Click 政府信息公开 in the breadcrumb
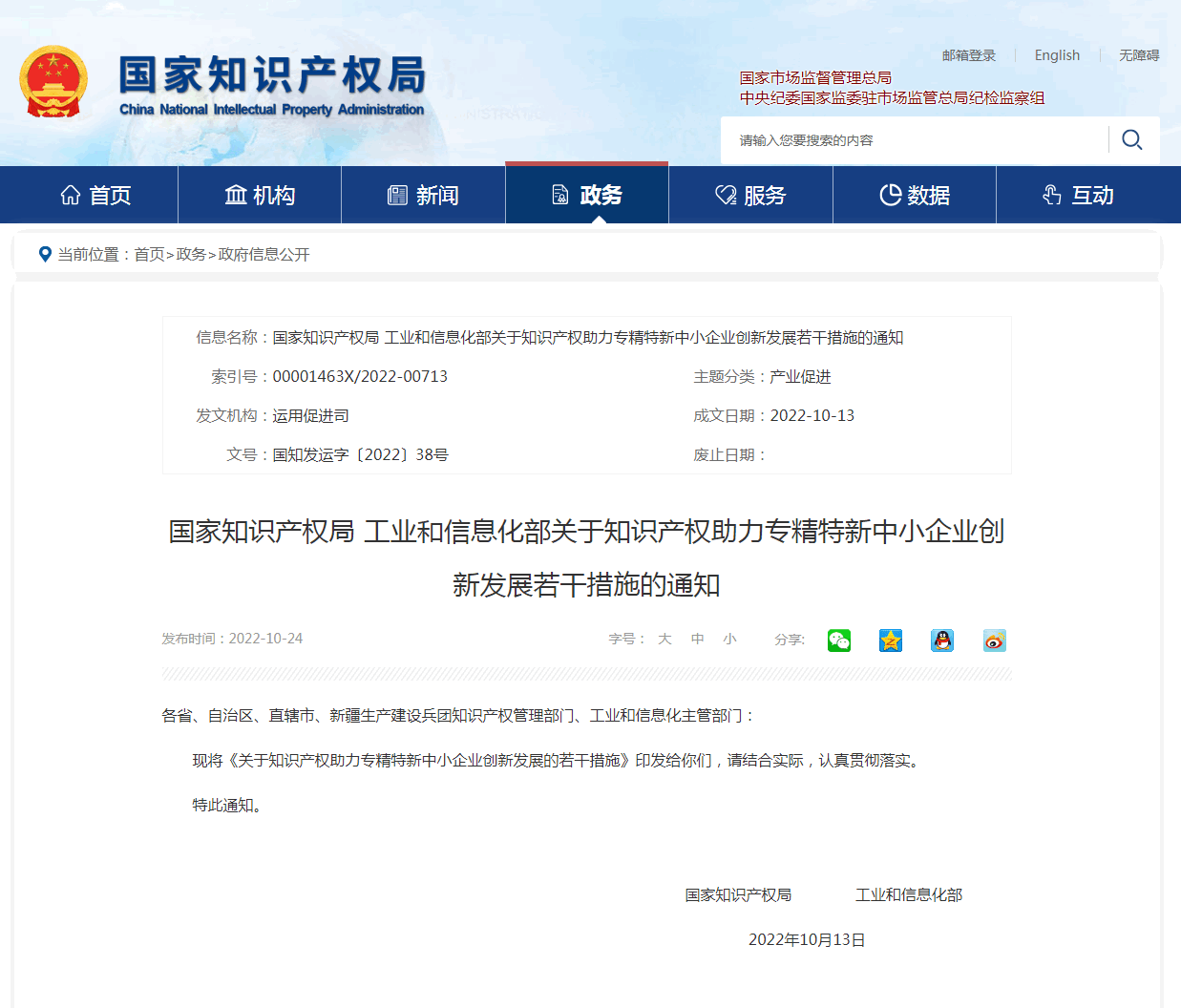Viewport: 1181px width, 1008px height. click(x=264, y=254)
